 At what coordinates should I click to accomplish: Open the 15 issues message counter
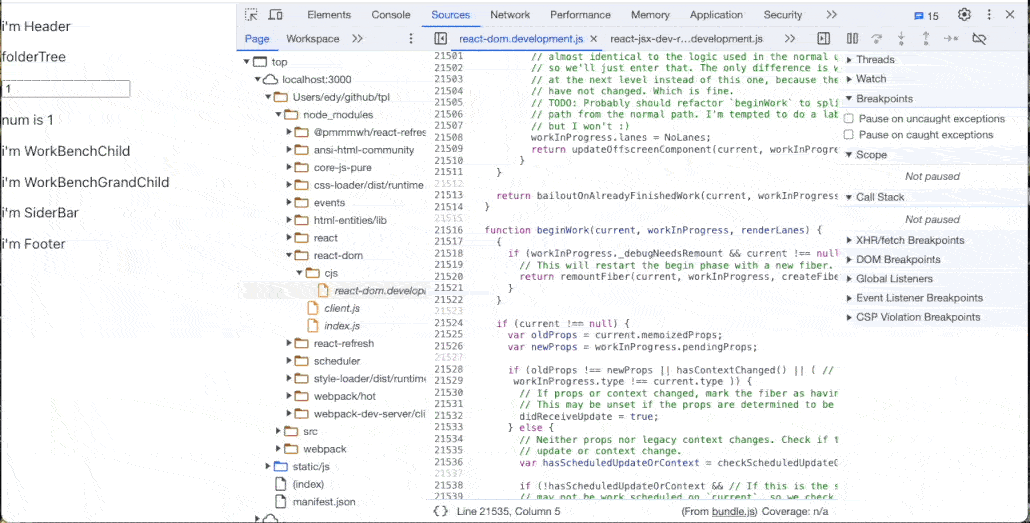pos(926,16)
